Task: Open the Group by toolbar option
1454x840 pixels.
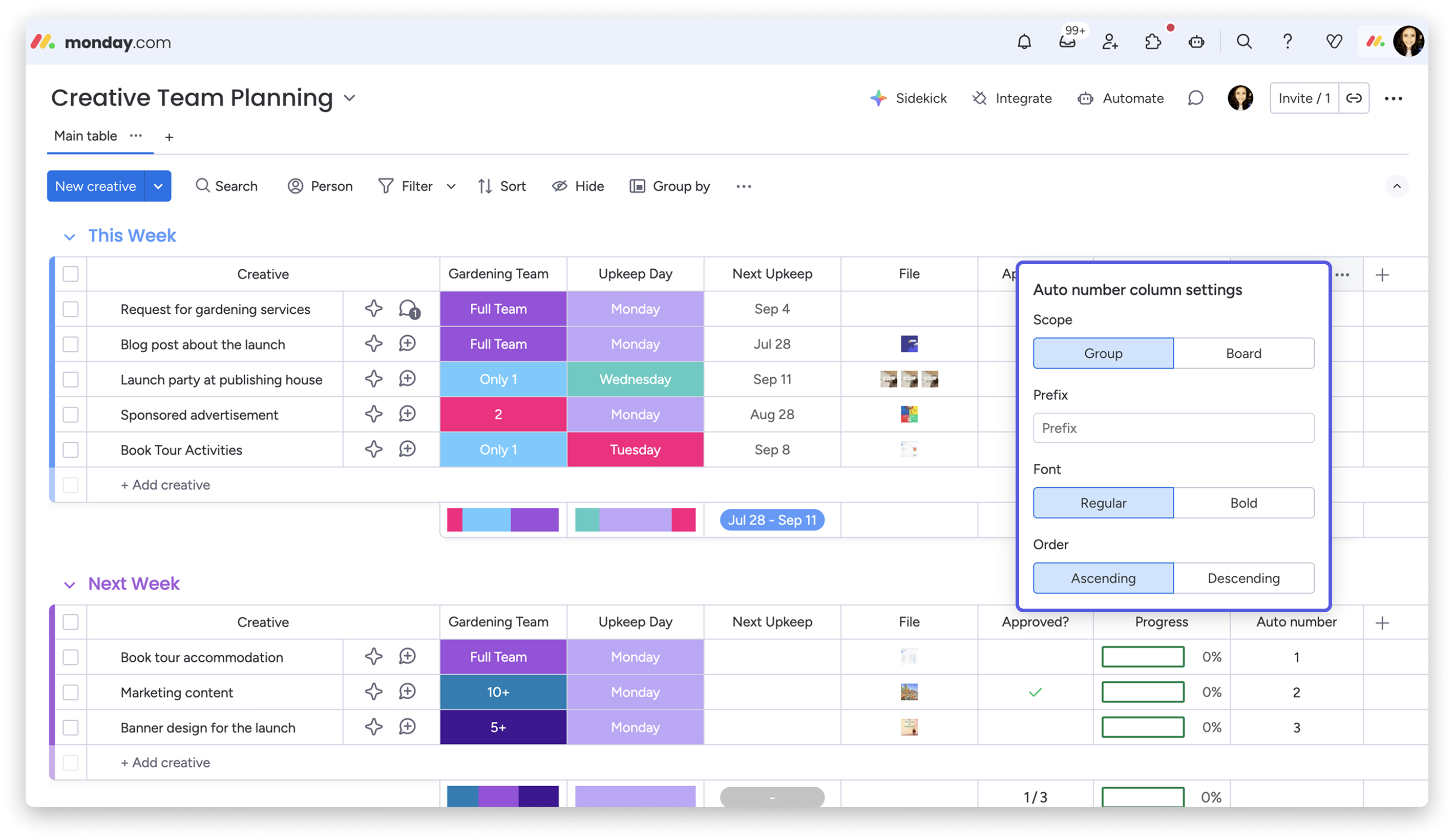Action: (x=670, y=186)
